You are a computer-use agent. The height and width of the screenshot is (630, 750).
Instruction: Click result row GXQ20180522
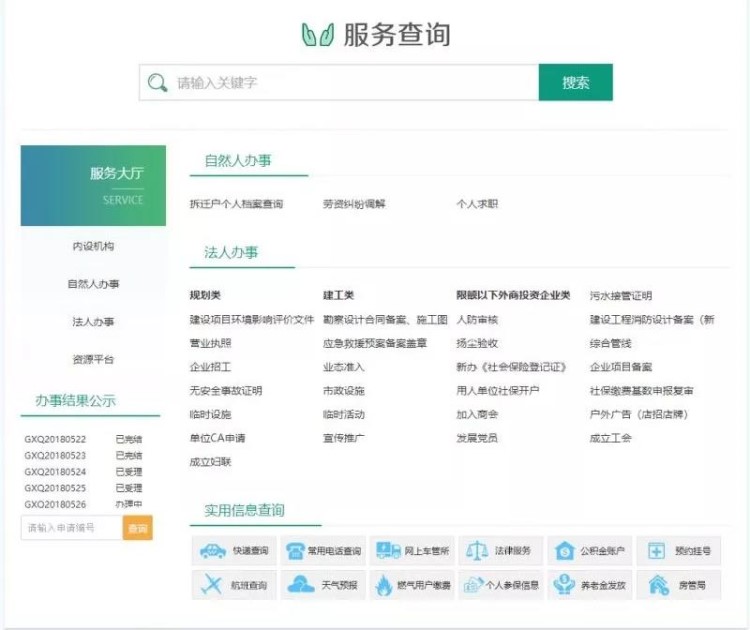pyautogui.click(x=83, y=439)
